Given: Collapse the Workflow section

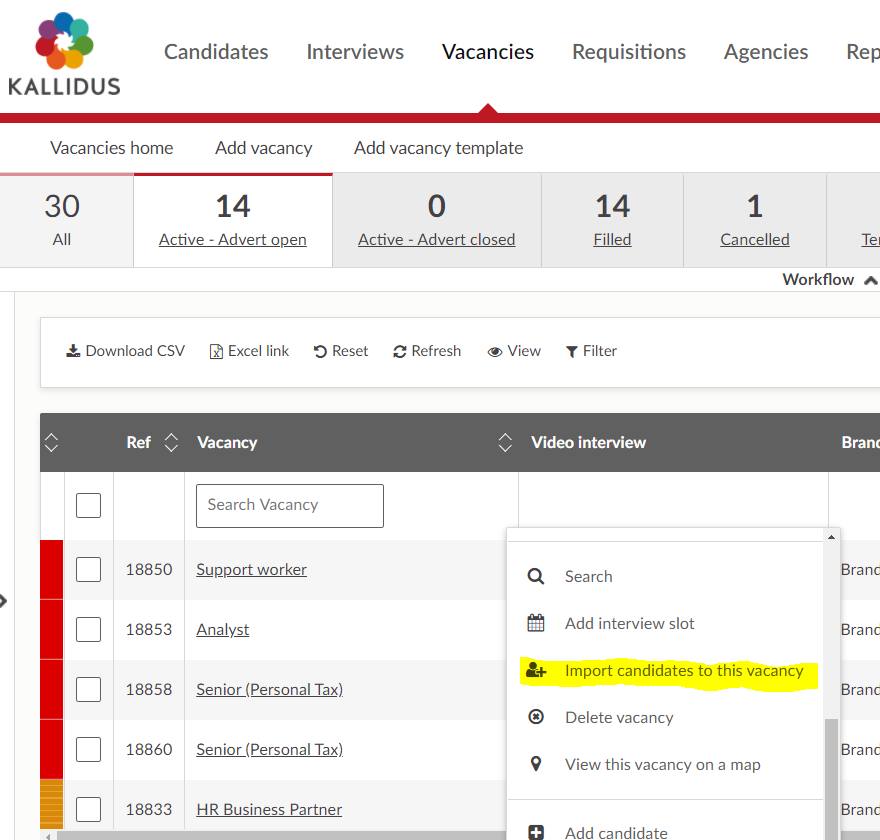Looking at the screenshot, I should (870, 280).
